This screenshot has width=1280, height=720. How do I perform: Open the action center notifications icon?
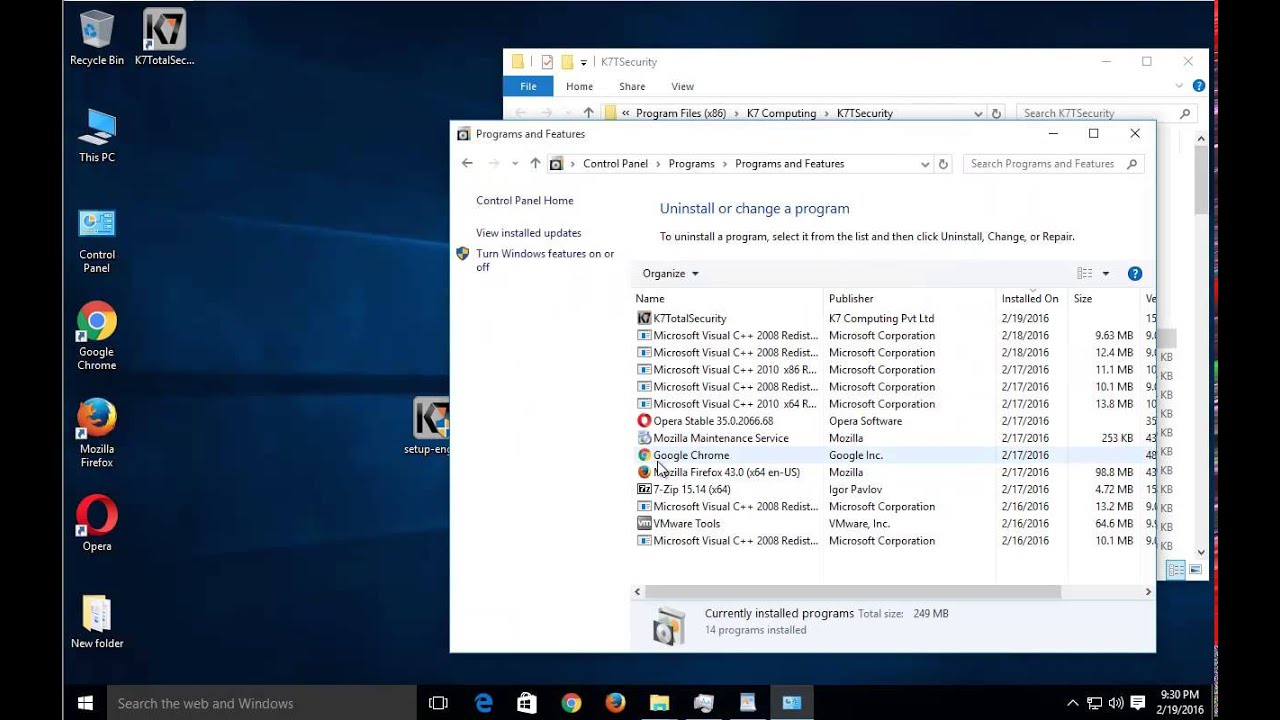coord(1136,703)
